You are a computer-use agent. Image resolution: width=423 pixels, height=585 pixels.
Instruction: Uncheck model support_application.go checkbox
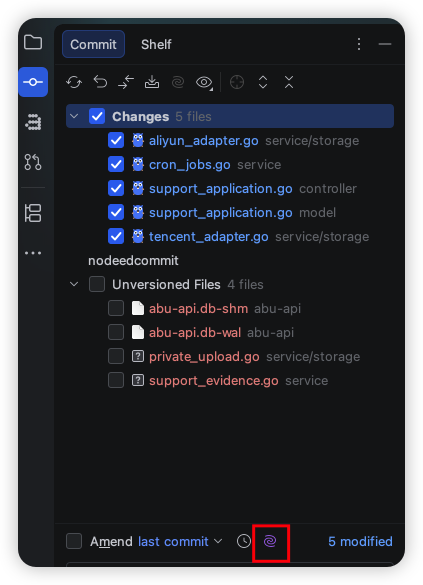tap(116, 213)
